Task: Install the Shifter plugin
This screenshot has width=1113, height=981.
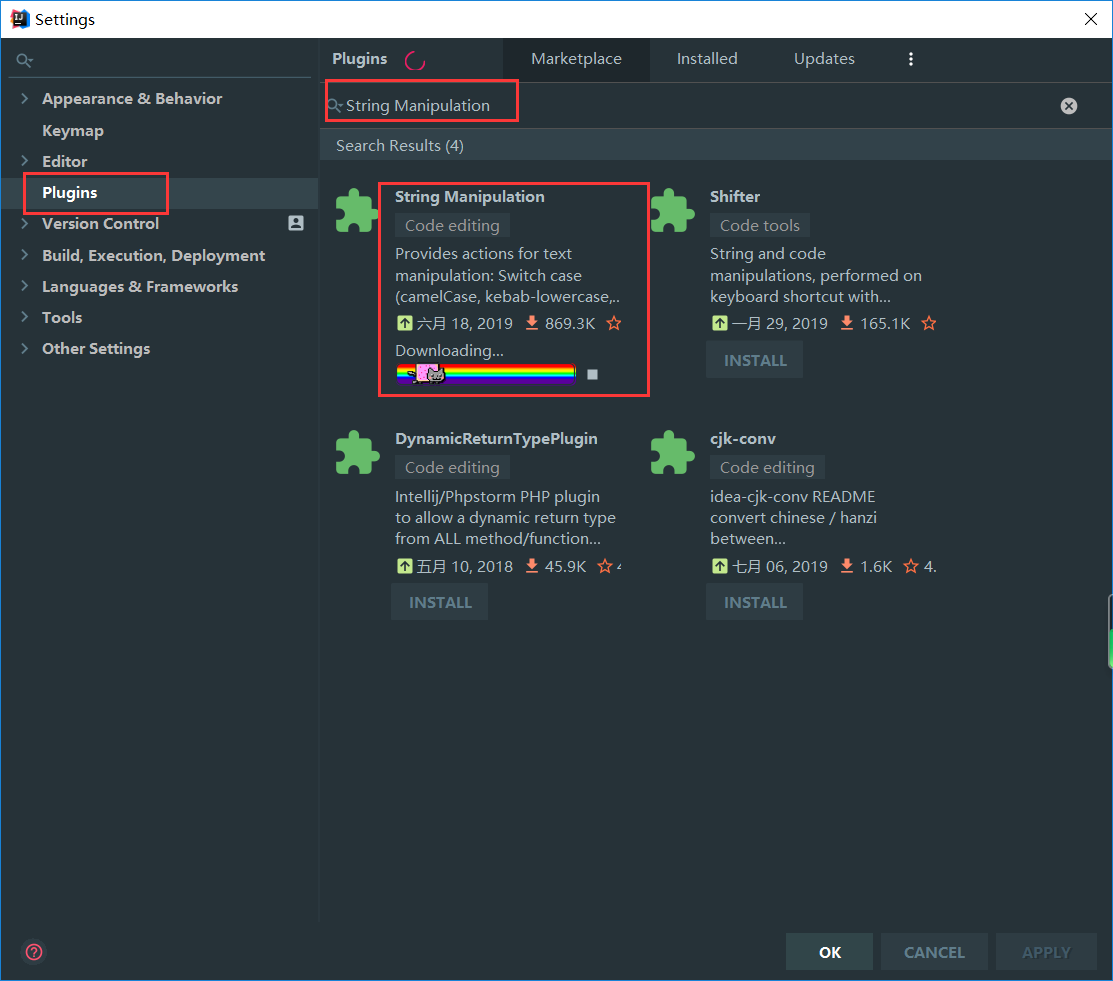Action: (x=755, y=360)
